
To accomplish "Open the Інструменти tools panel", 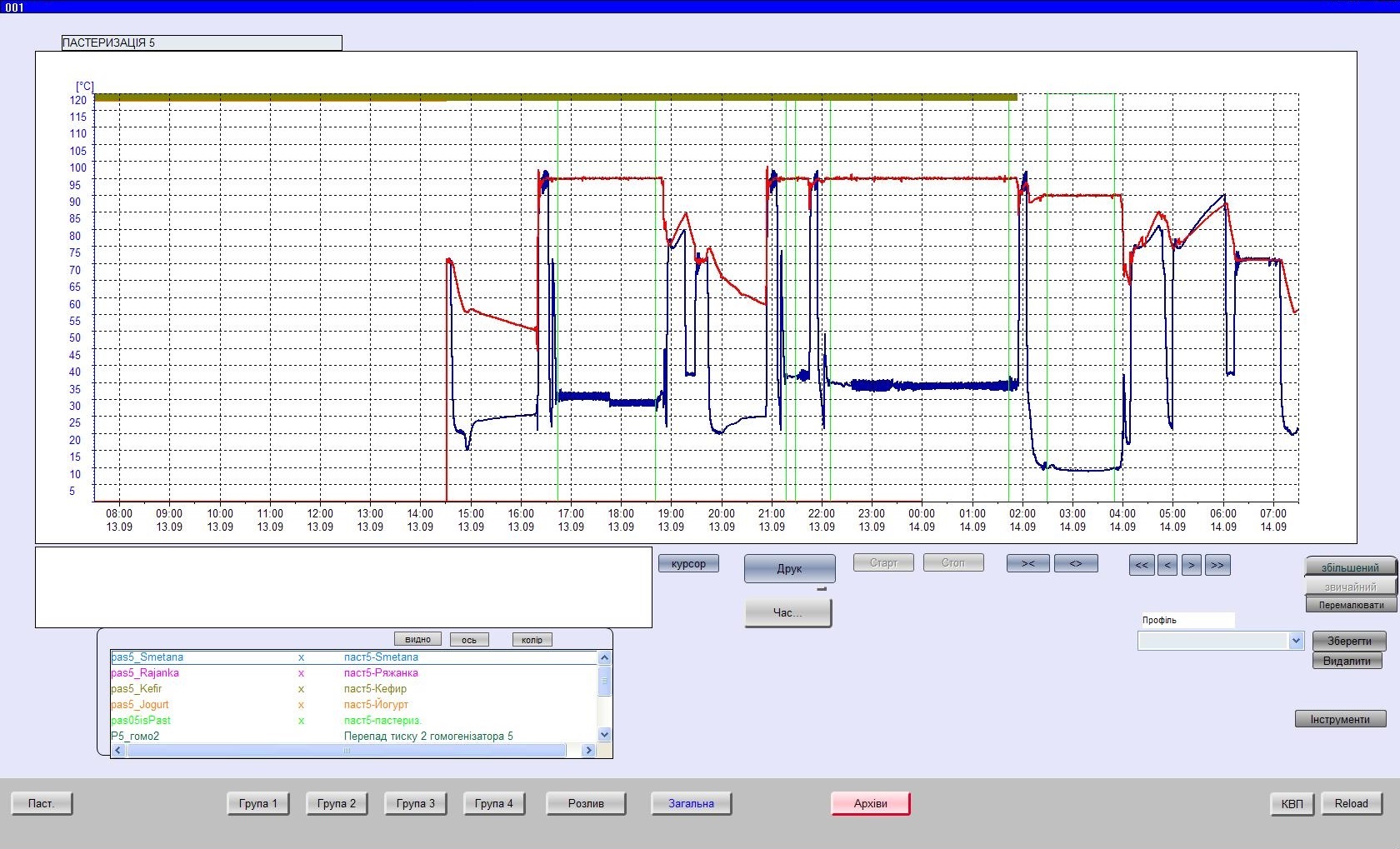I will tap(1340, 719).
